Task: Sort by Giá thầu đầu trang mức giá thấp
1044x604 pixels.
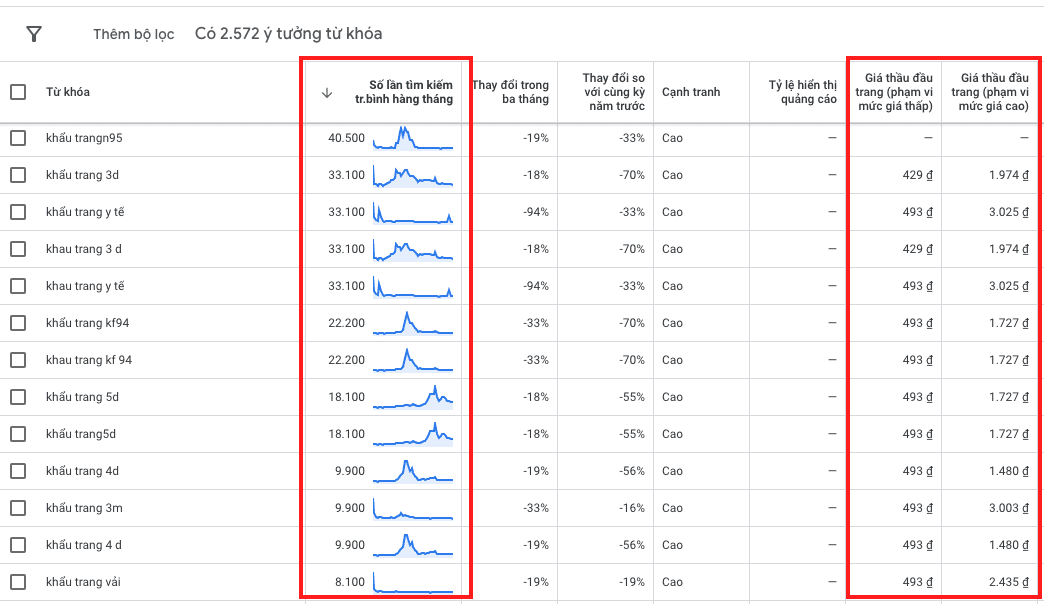Action: 894,92
